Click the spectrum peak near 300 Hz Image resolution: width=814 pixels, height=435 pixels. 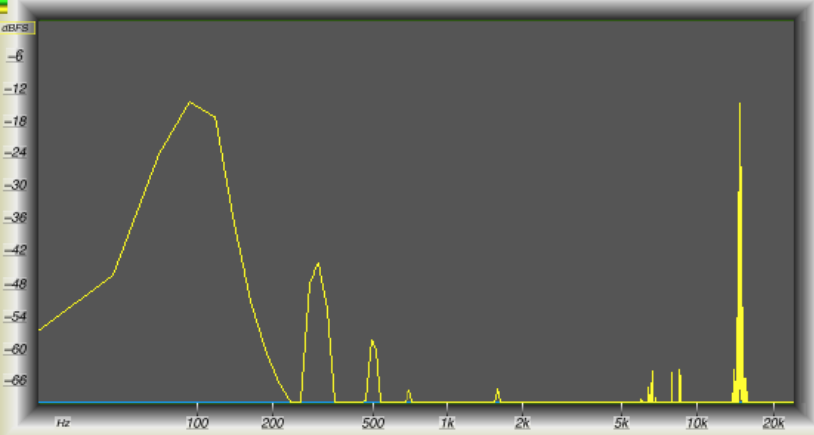click(x=318, y=264)
